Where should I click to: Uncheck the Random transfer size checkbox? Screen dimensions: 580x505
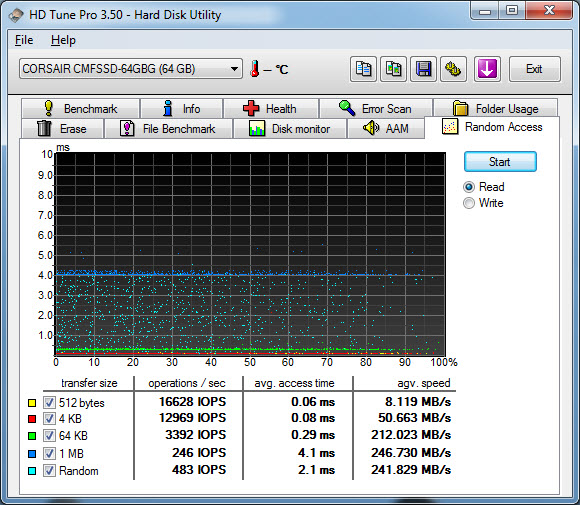tap(49, 471)
